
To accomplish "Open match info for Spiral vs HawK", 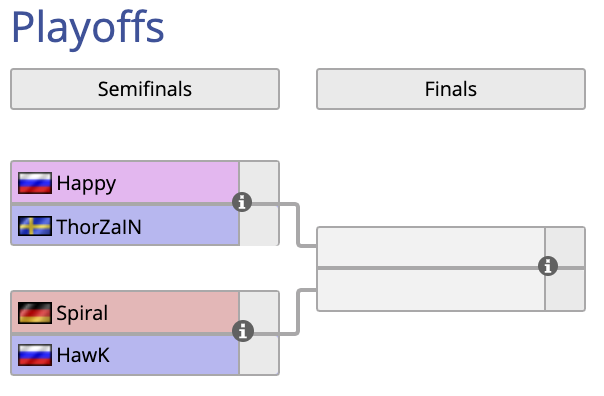I will (x=243, y=331).
